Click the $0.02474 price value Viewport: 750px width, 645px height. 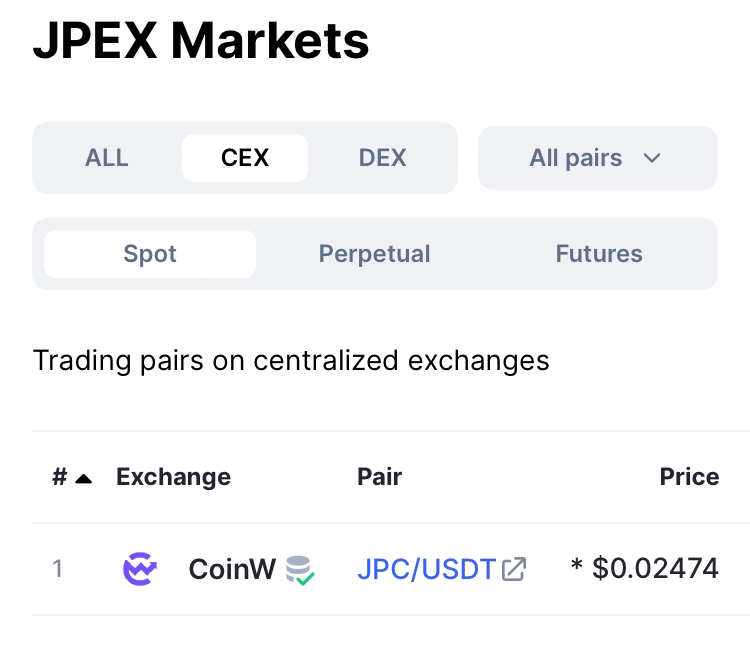click(x=655, y=569)
